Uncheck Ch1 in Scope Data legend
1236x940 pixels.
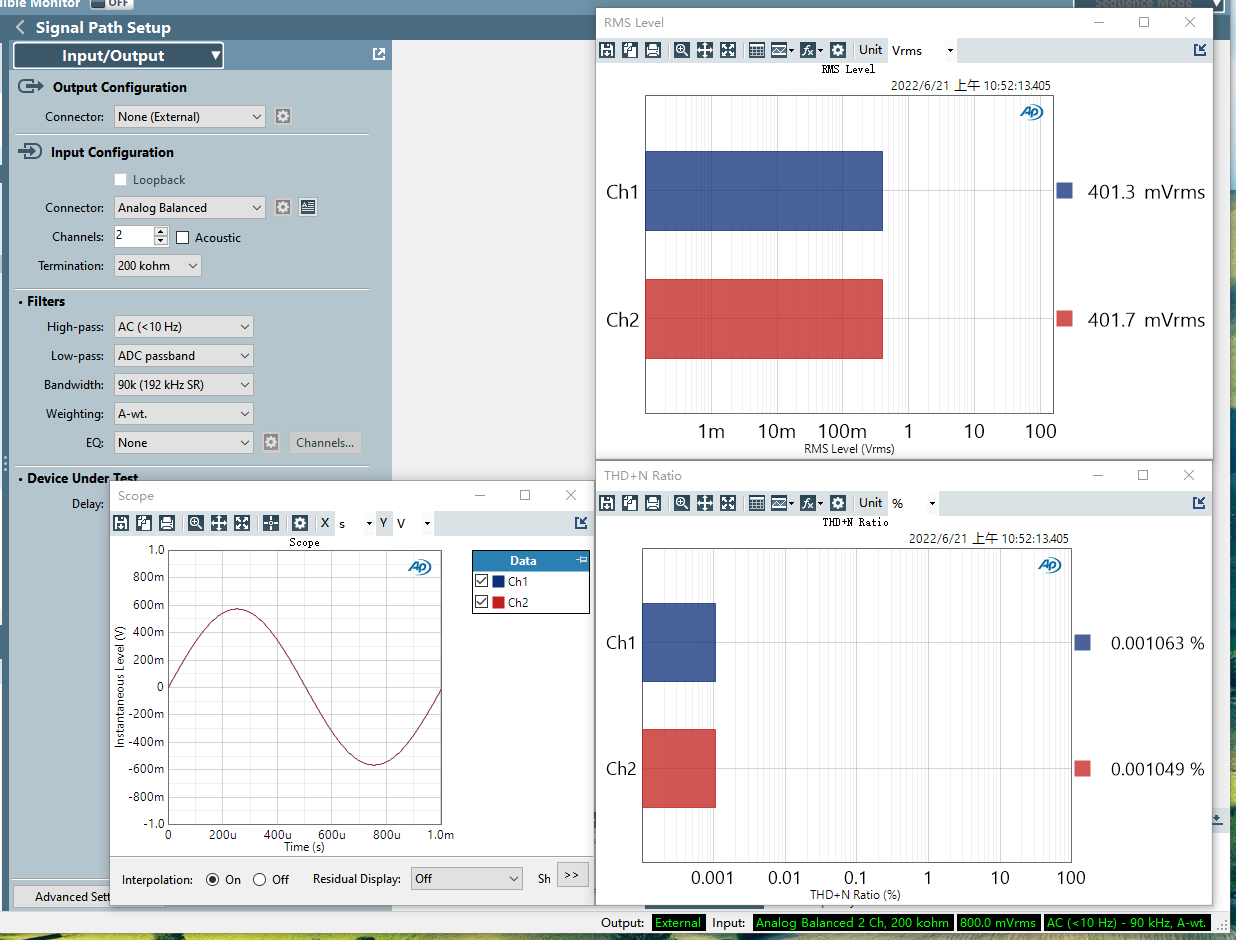pyautogui.click(x=482, y=581)
